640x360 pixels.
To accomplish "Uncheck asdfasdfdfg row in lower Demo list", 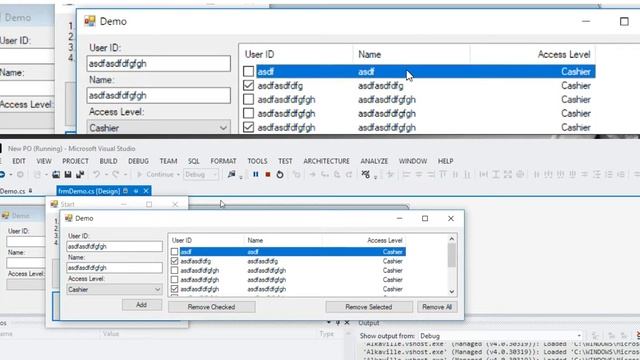I will tap(174, 261).
